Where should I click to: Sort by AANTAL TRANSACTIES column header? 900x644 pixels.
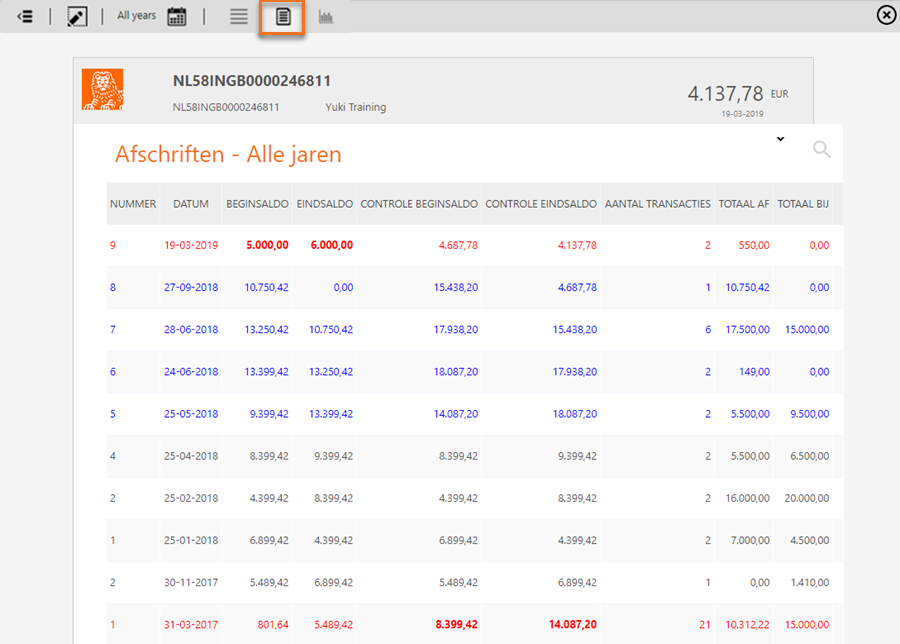[x=657, y=204]
